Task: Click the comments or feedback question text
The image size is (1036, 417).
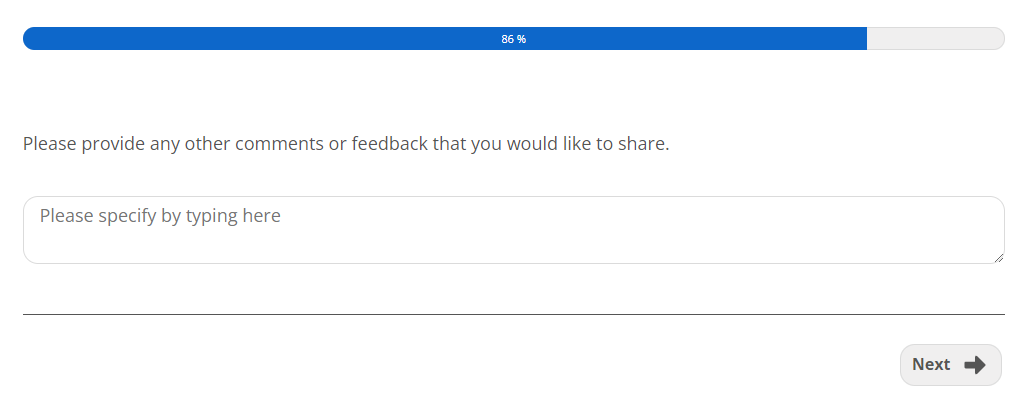Action: (345, 144)
